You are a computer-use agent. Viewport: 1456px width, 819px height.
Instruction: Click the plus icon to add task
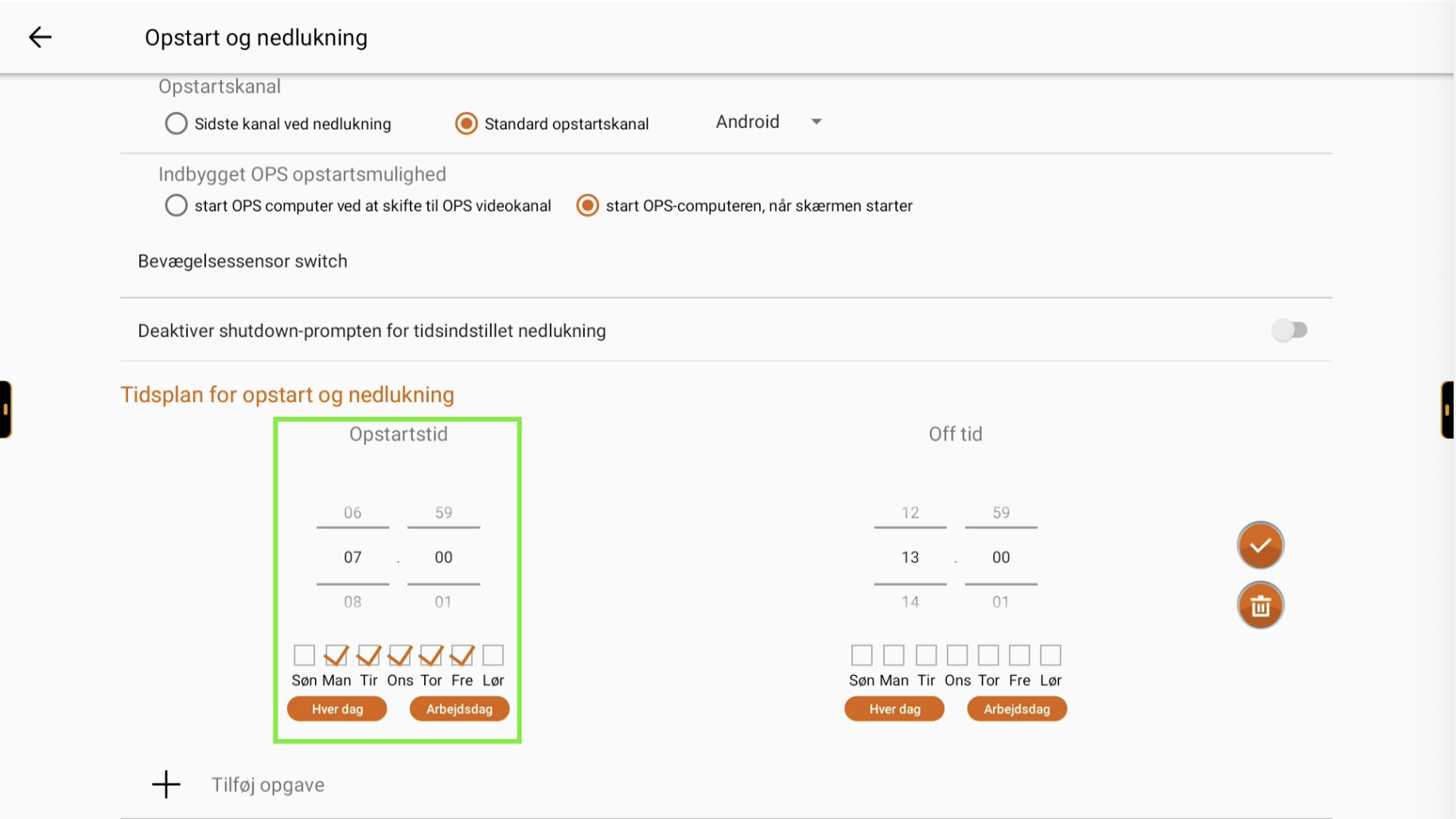point(166,784)
